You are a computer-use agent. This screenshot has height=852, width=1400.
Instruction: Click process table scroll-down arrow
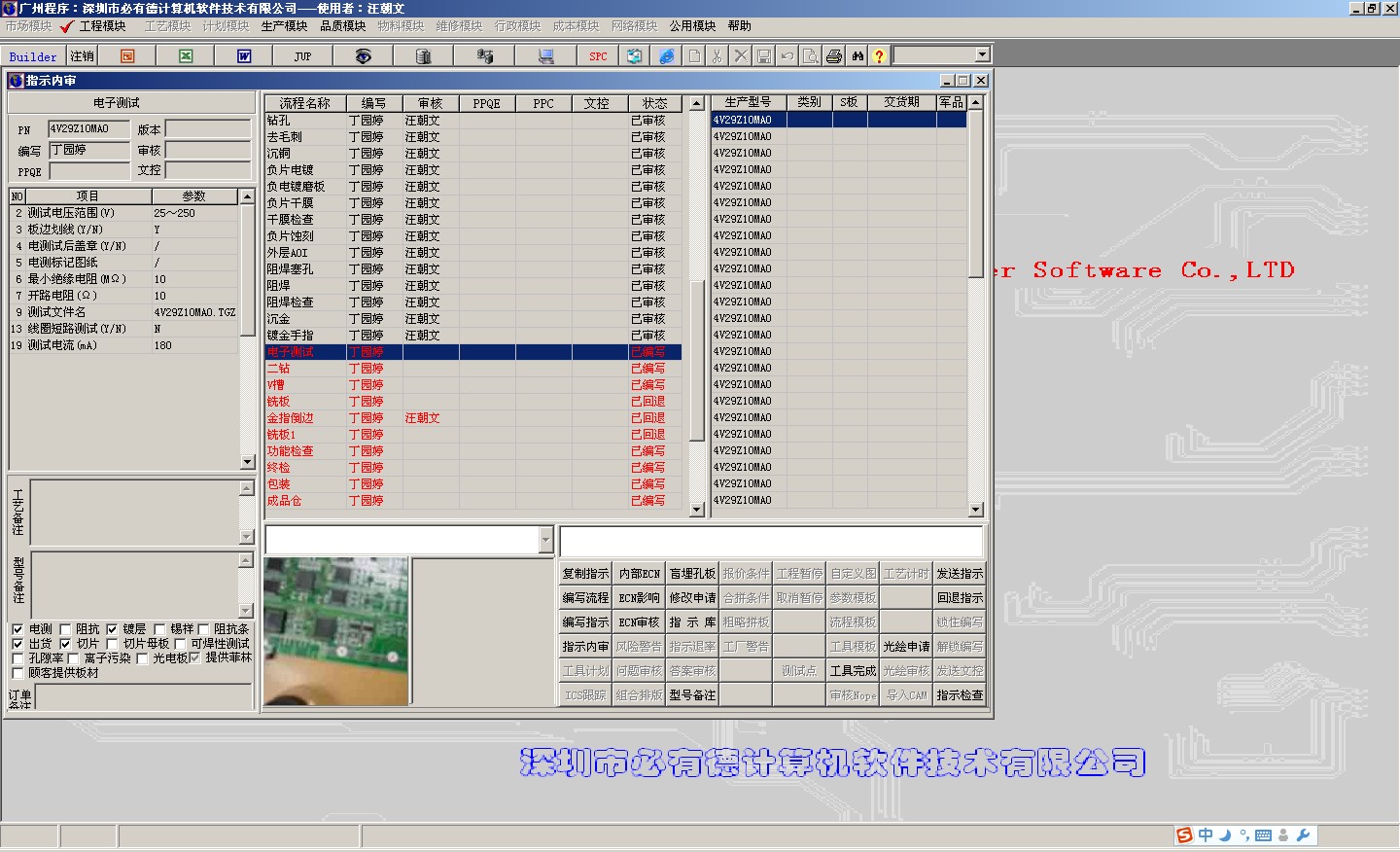(696, 509)
